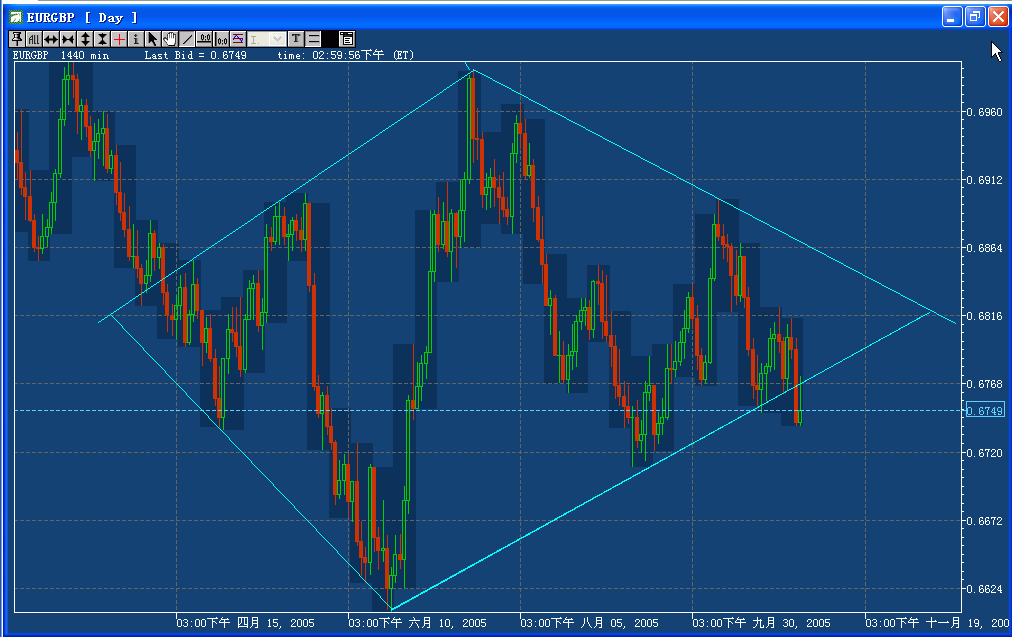
Task: Restore the chart window size
Action: click(x=975, y=17)
